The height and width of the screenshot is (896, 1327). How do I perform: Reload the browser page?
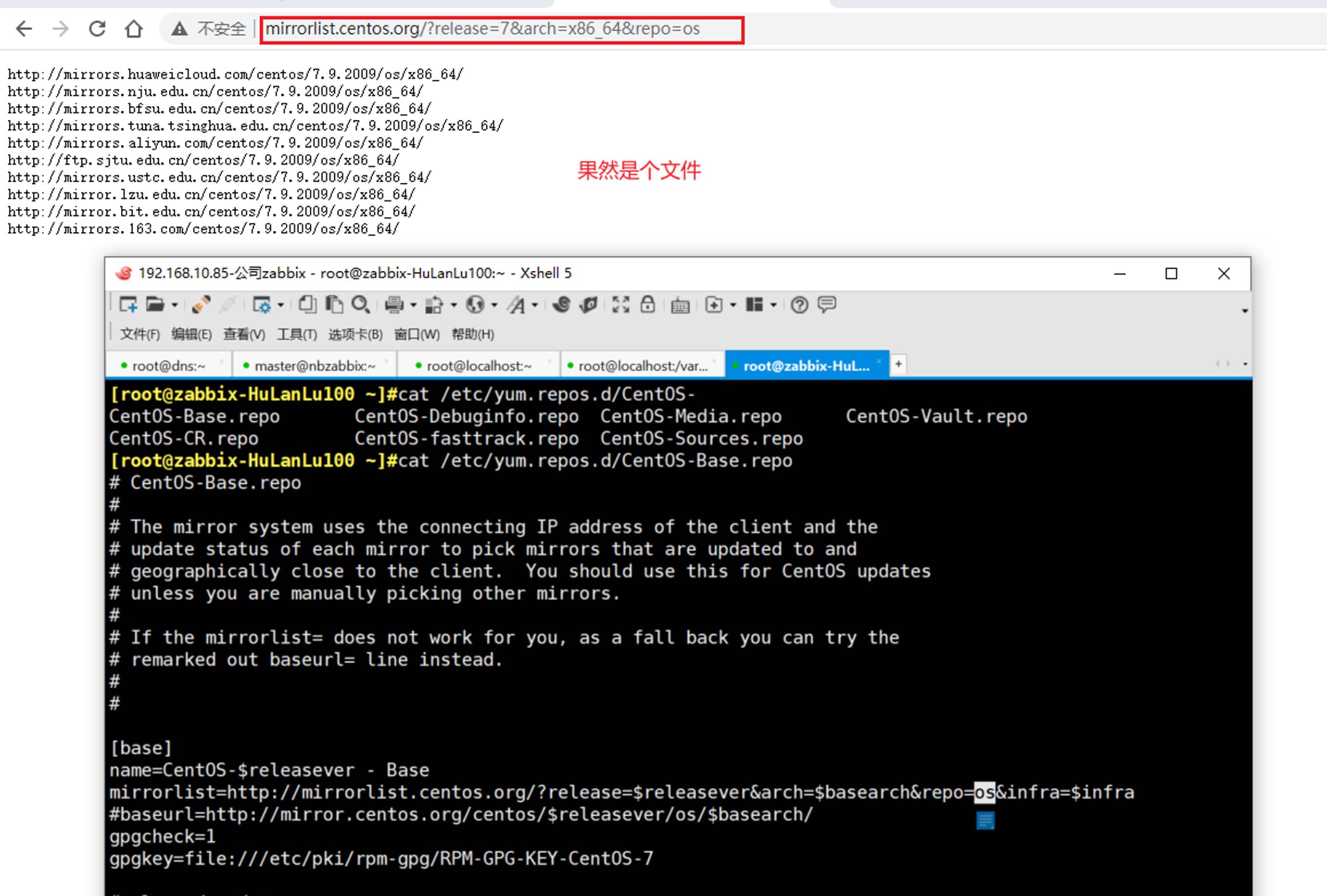tap(97, 28)
